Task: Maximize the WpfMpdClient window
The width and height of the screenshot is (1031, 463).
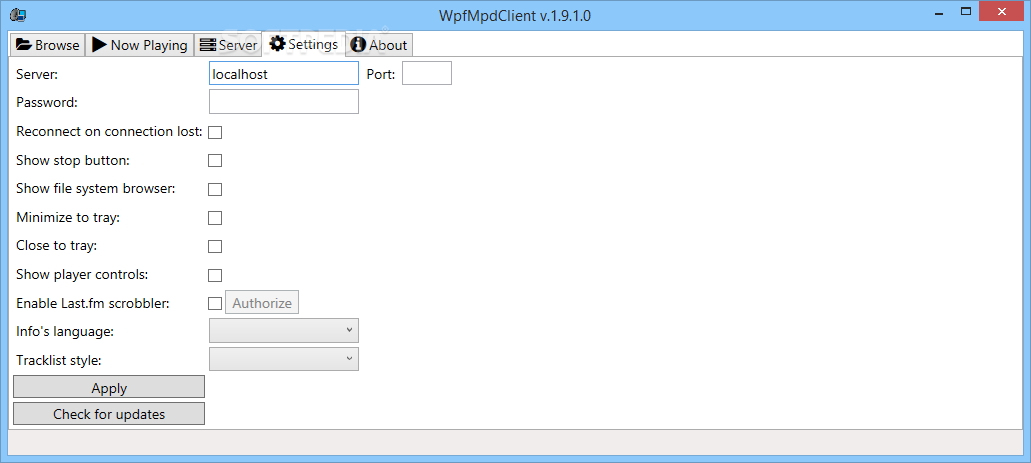Action: [x=966, y=12]
